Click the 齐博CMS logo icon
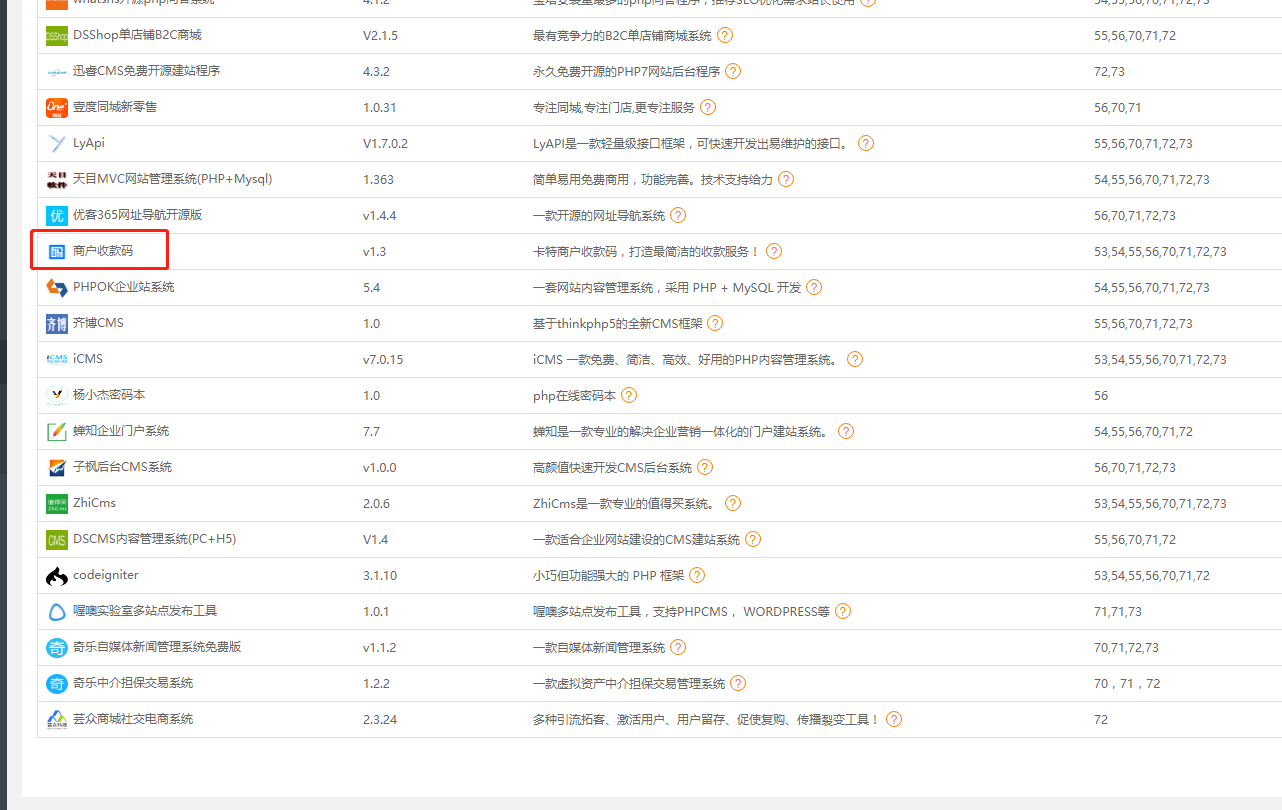The height and width of the screenshot is (810, 1282). [x=57, y=324]
